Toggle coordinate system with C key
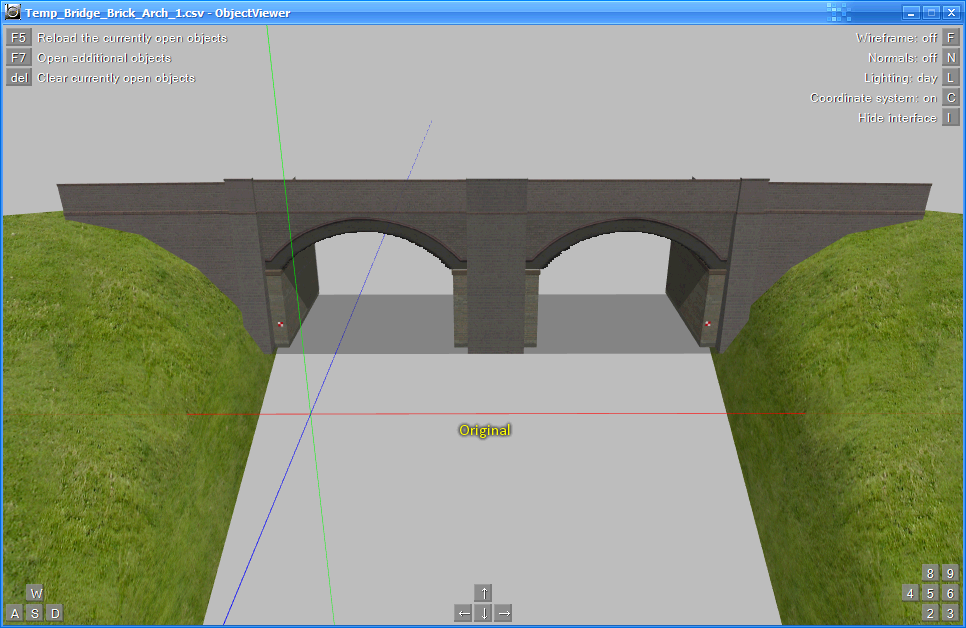Screen dimensions: 966x628 pos(951,98)
